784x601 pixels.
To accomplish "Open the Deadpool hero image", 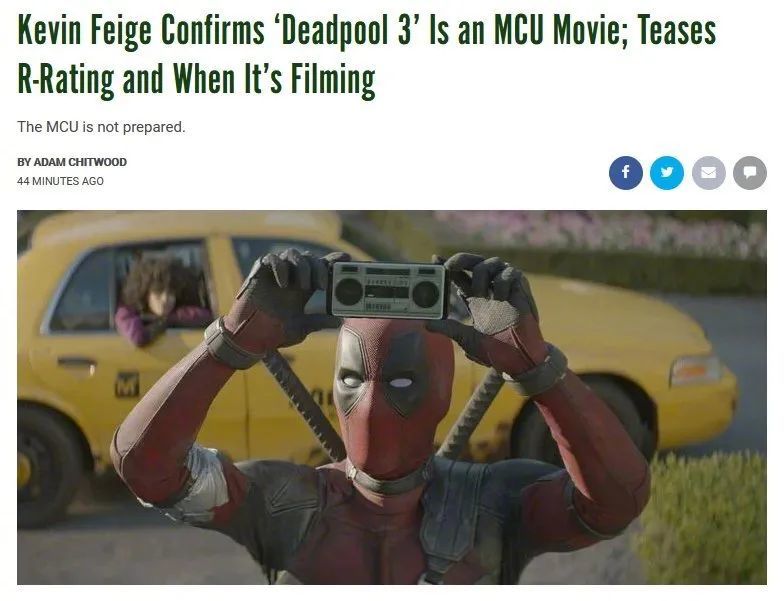I will [x=392, y=397].
